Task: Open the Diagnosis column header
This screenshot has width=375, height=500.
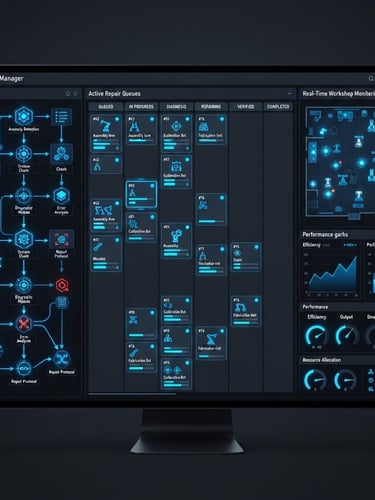Action: click(x=176, y=107)
